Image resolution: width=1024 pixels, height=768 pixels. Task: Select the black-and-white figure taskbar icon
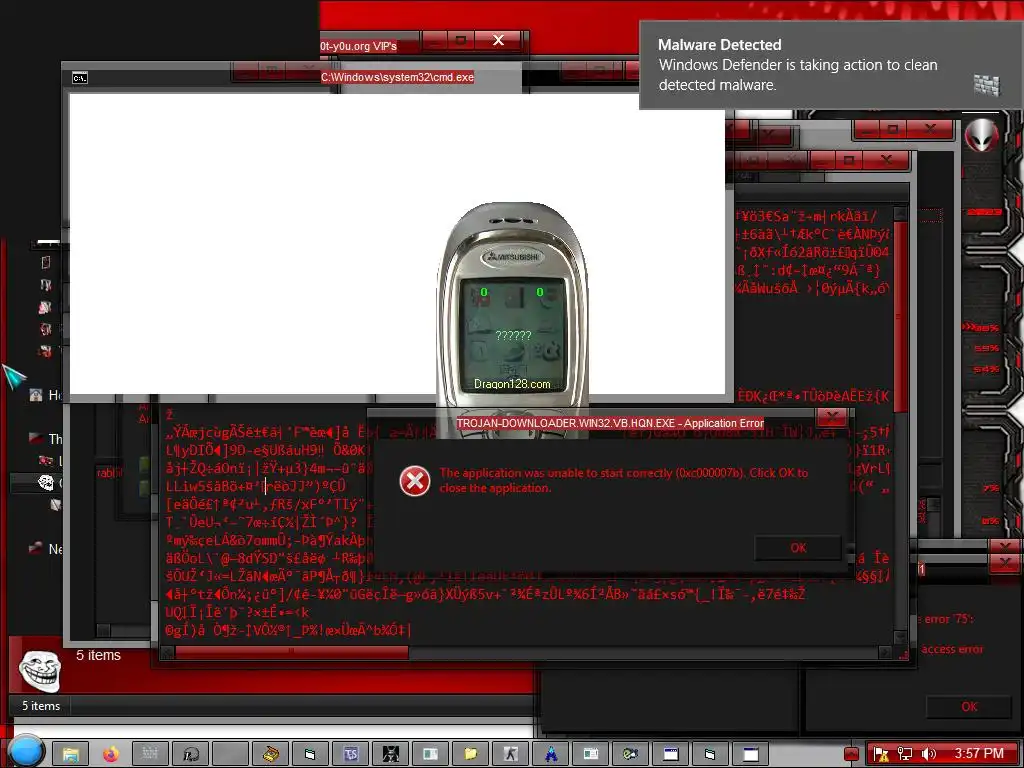point(391,754)
